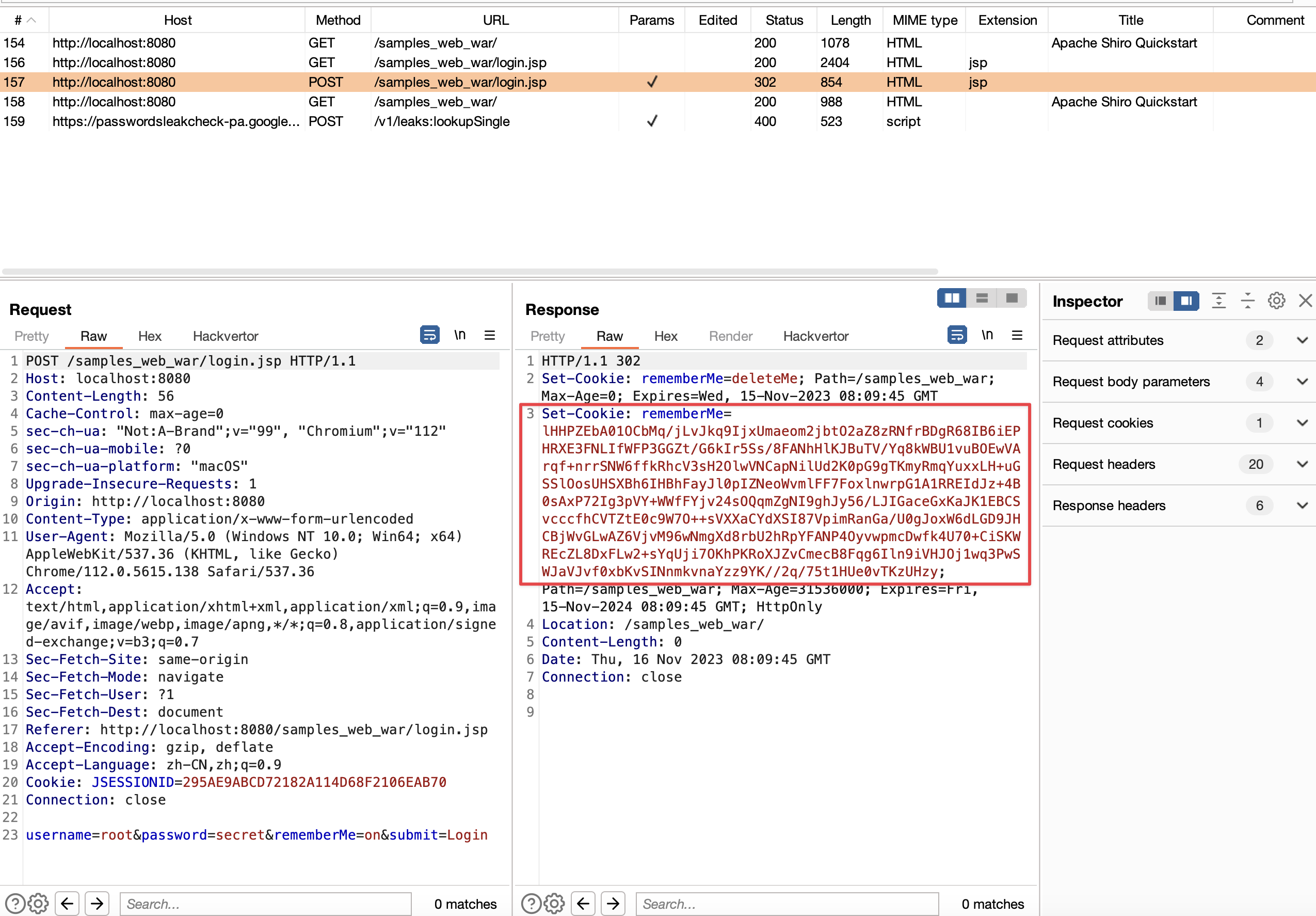The height and width of the screenshot is (916, 1316).
Task: Select highlighted row 157 POST login.jsp
Action: pyautogui.click(x=658, y=82)
